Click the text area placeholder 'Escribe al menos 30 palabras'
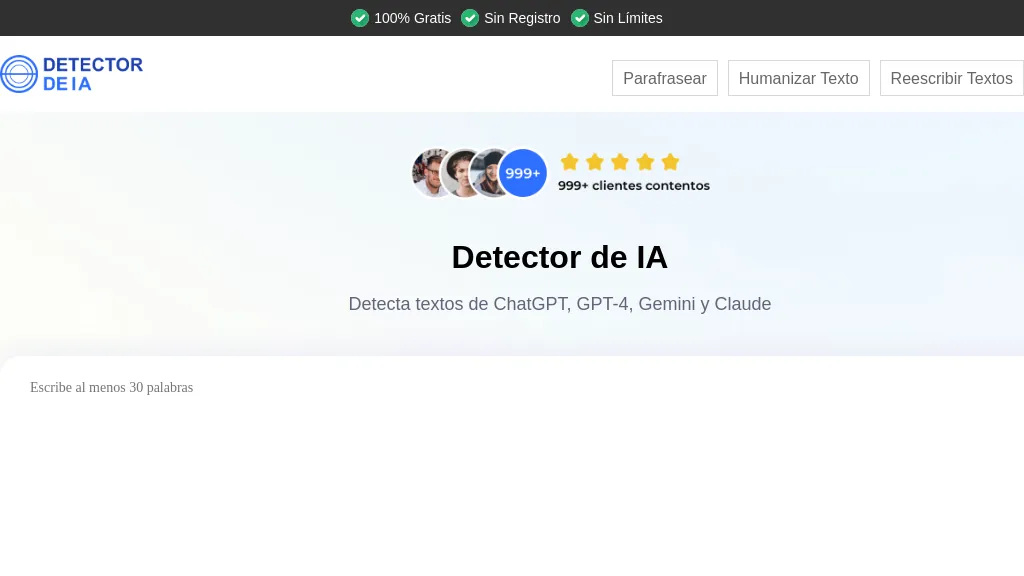 (112, 387)
